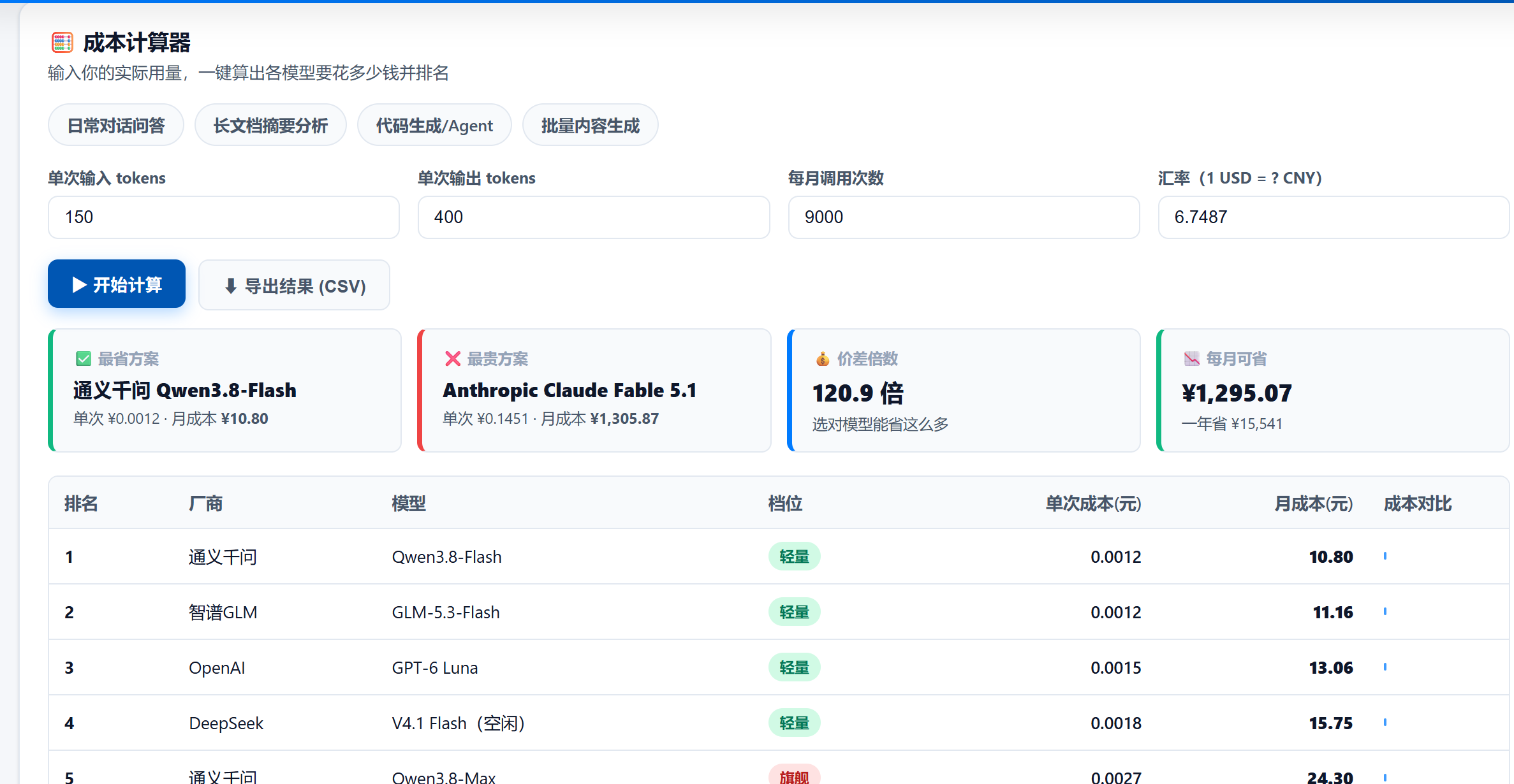This screenshot has width=1514, height=784.
Task: Click the OpenAI vendor cell
Action: (217, 667)
